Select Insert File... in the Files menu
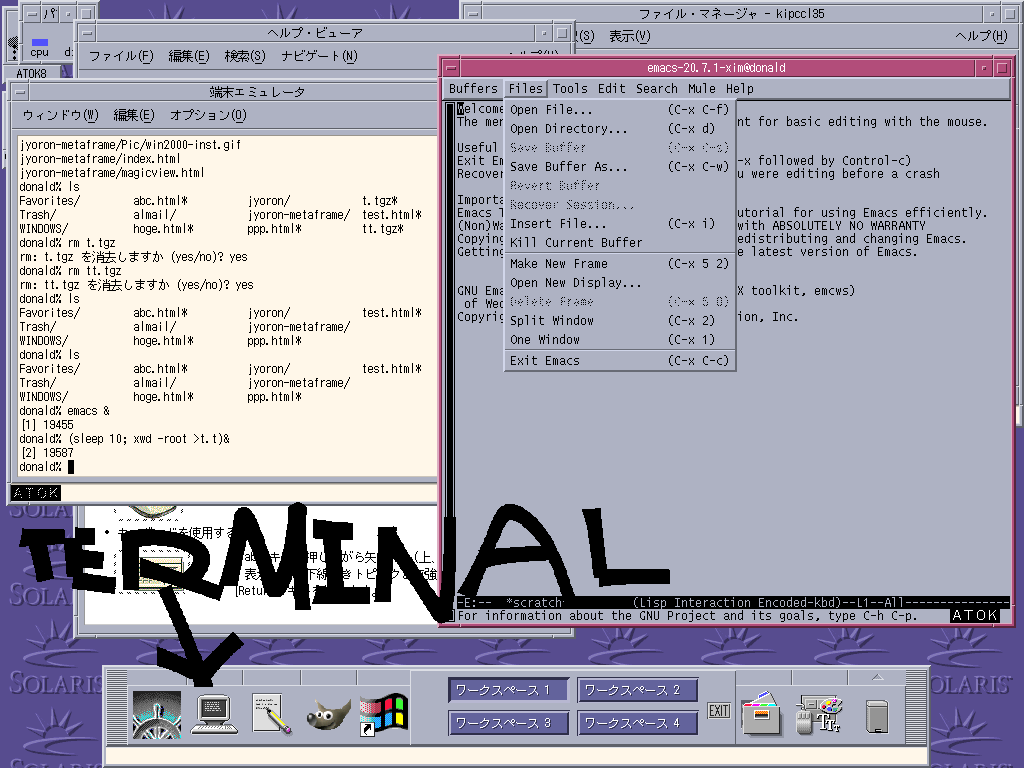 pyautogui.click(x=620, y=223)
